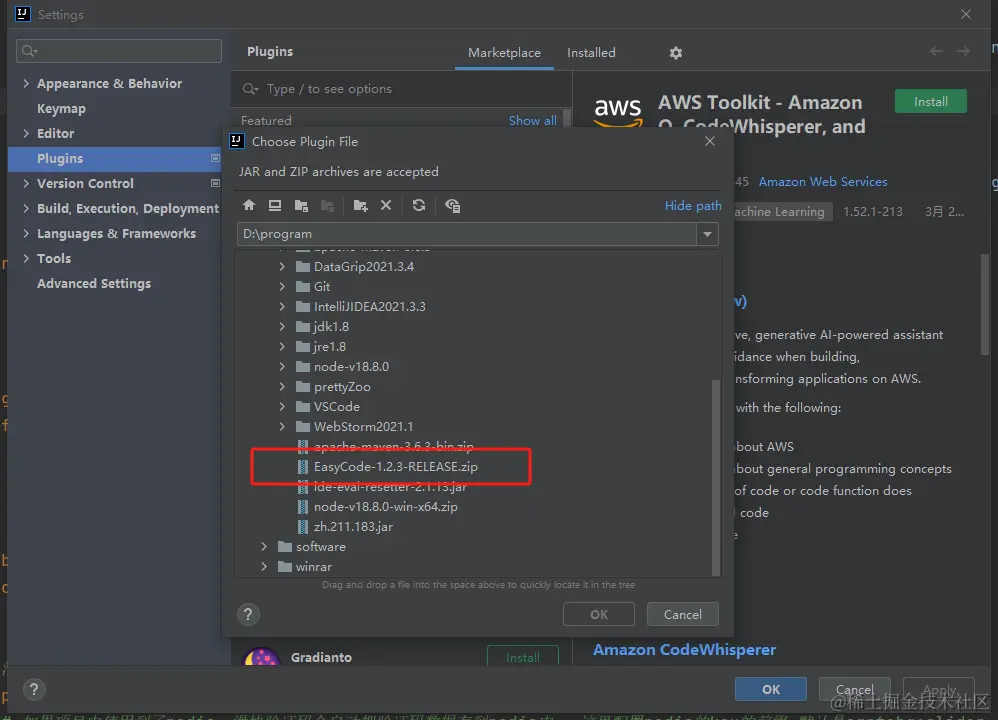Expand the software folder

point(264,546)
